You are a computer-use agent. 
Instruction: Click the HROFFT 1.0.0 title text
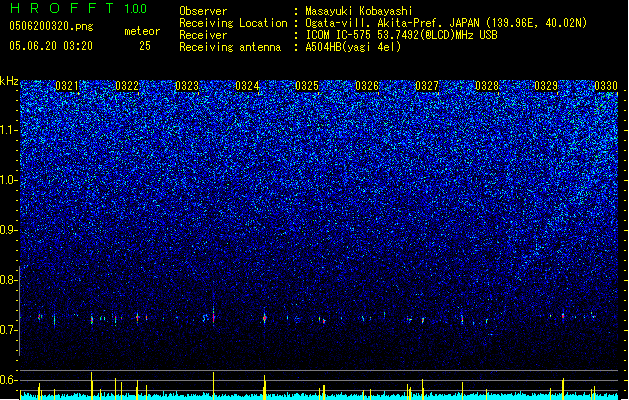pos(78,8)
